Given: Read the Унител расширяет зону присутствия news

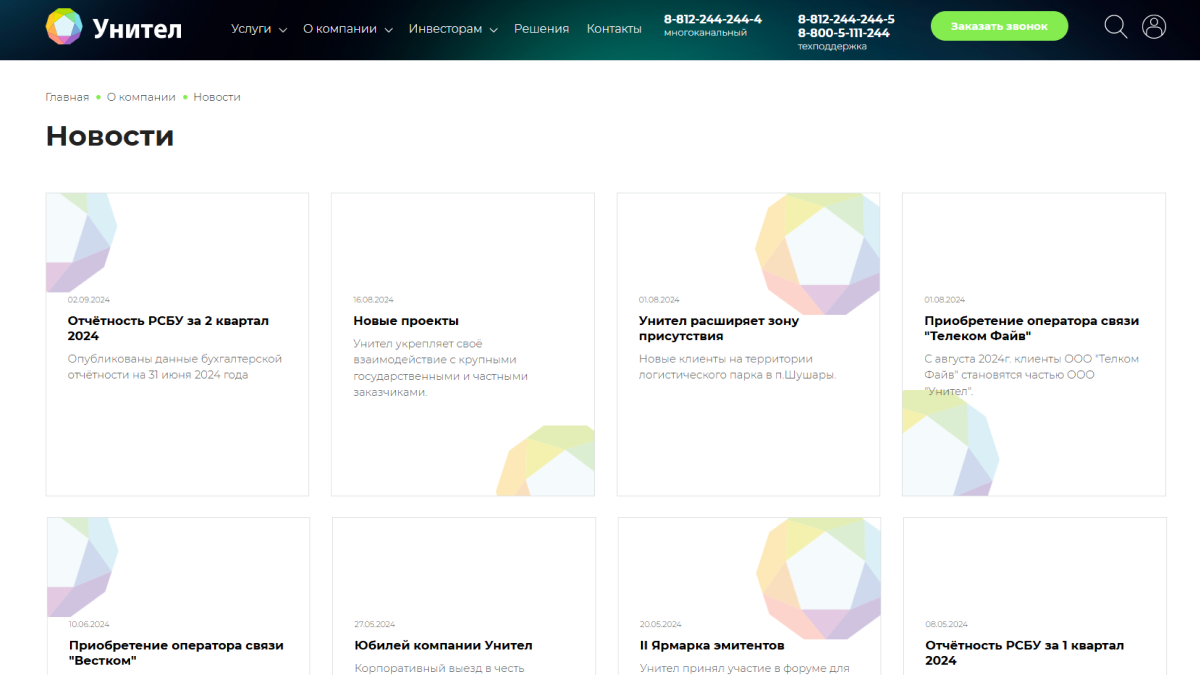Looking at the screenshot, I should click(719, 328).
